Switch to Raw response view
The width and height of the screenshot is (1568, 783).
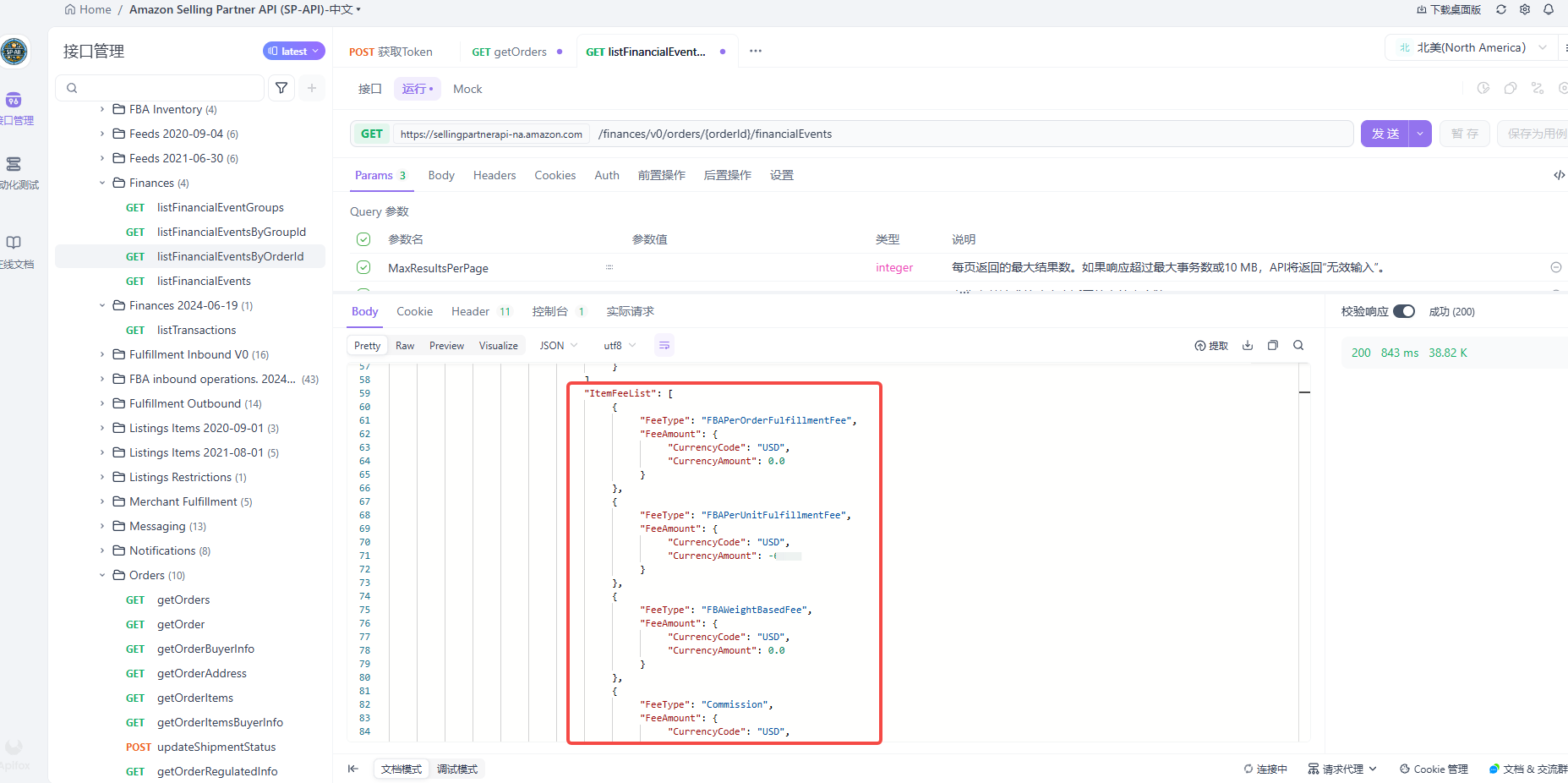[x=405, y=345]
